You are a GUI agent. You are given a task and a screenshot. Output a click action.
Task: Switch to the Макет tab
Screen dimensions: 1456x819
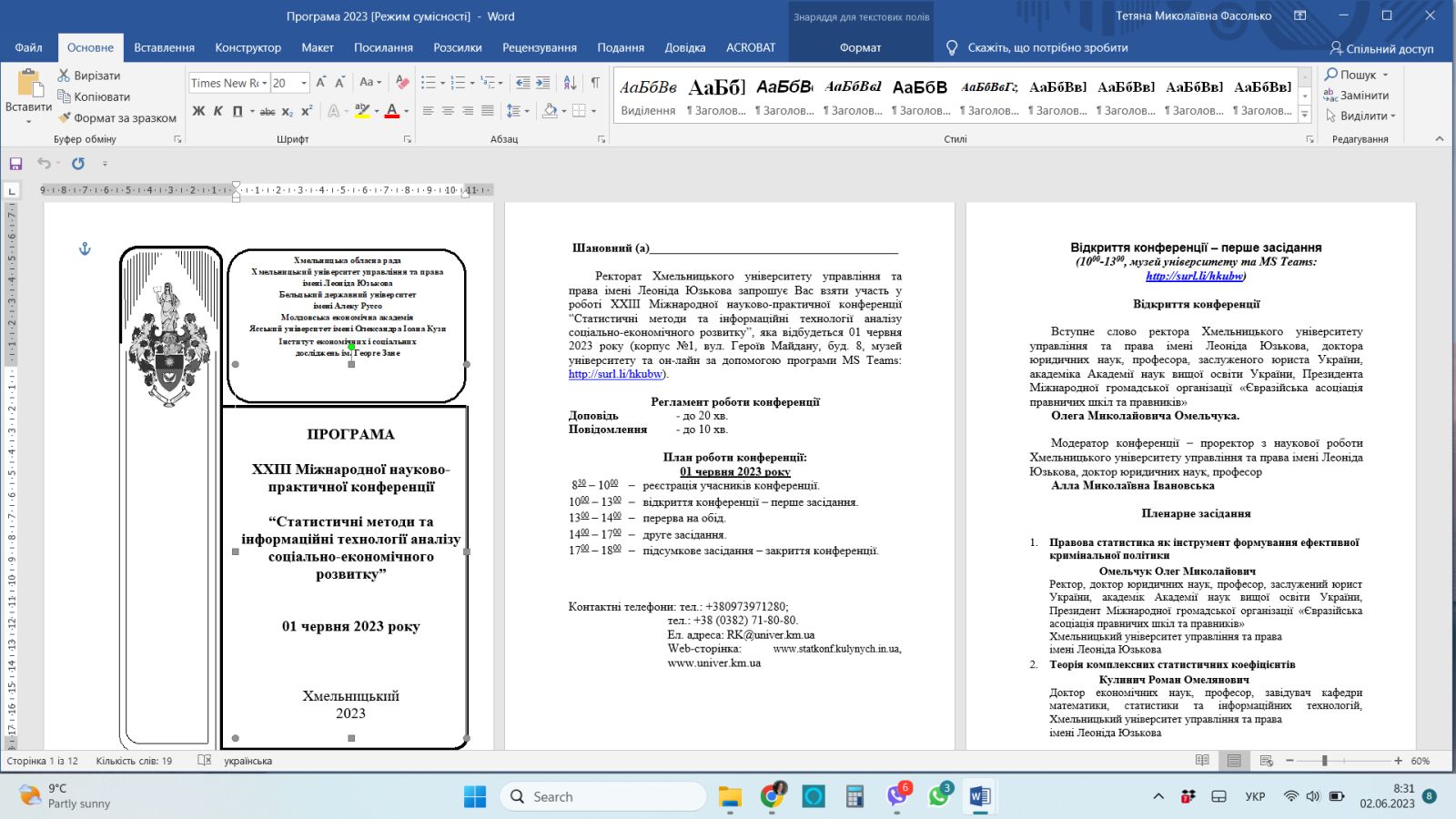click(x=318, y=47)
